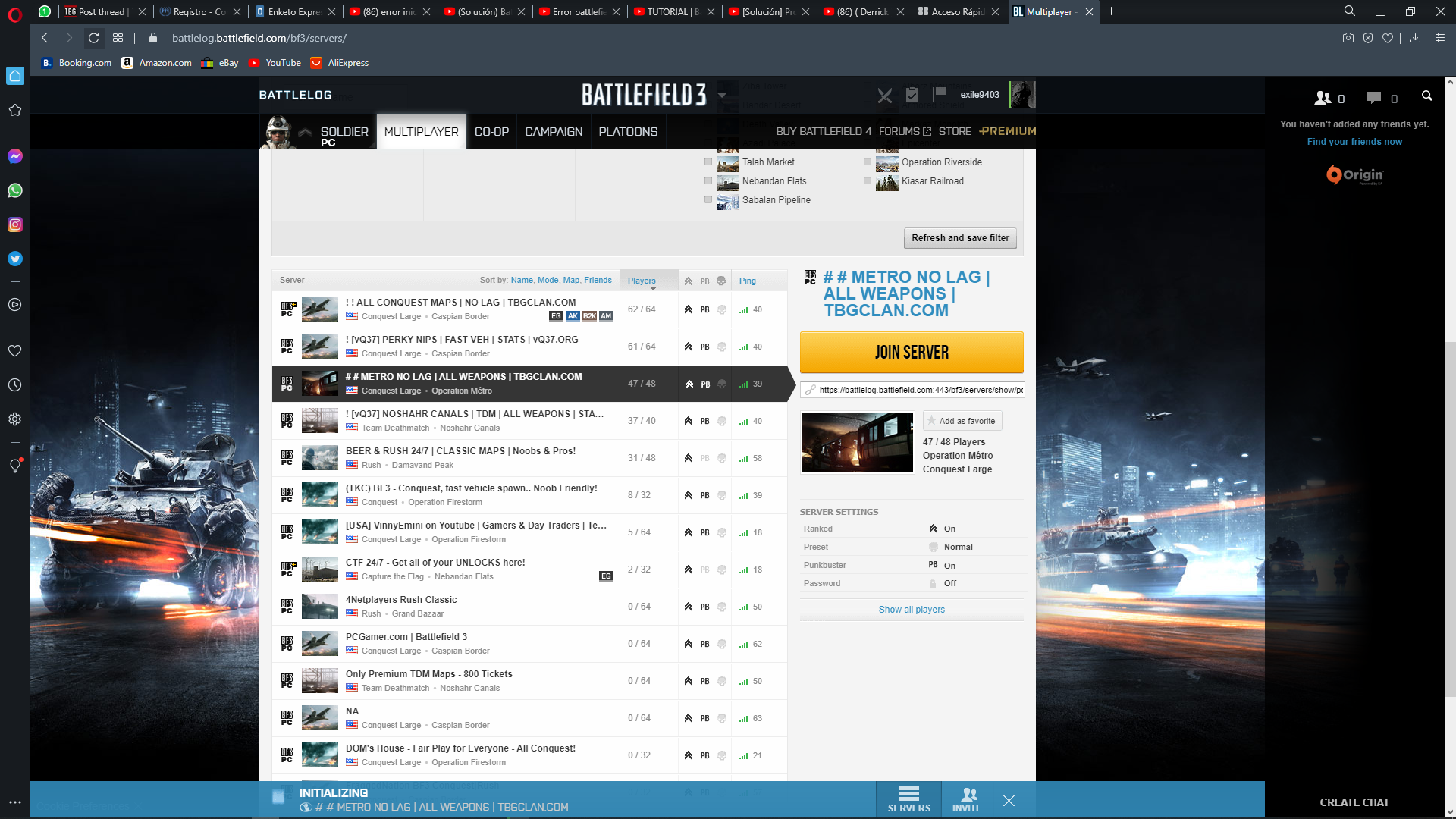Open Messenger in the Opera sidebar
The image size is (1456, 819).
14,156
